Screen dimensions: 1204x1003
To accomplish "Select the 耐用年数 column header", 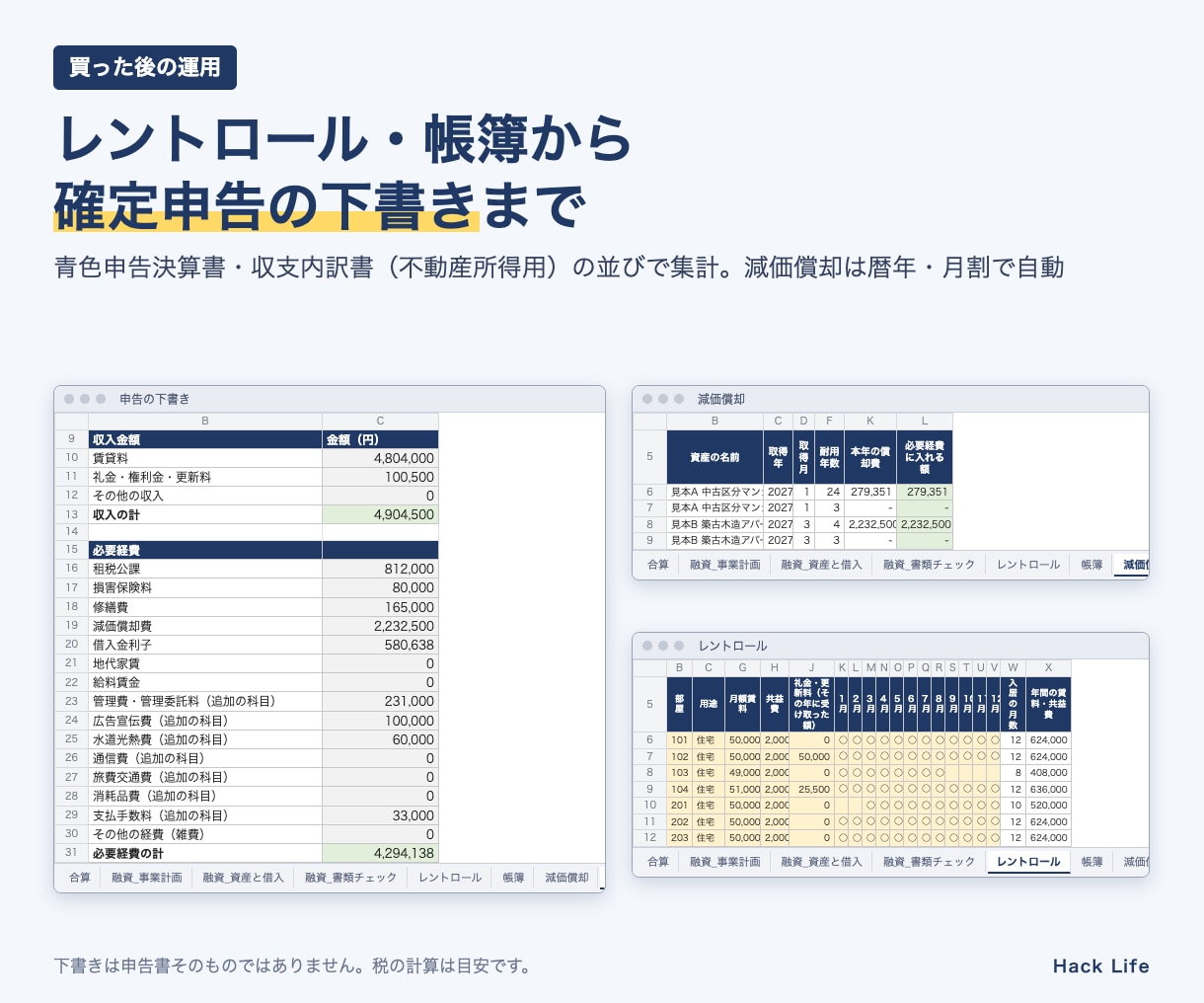I will click(x=830, y=457).
